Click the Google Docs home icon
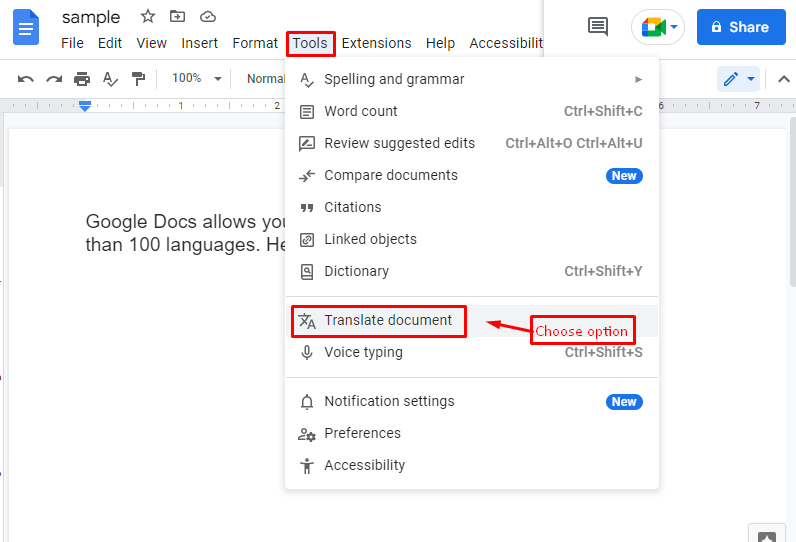Image resolution: width=796 pixels, height=542 pixels. (x=25, y=27)
